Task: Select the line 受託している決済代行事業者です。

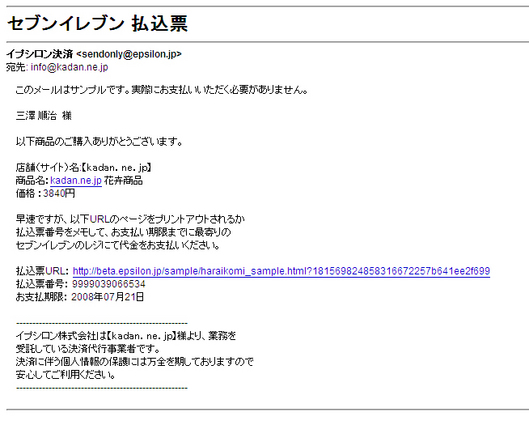Action: (88, 348)
